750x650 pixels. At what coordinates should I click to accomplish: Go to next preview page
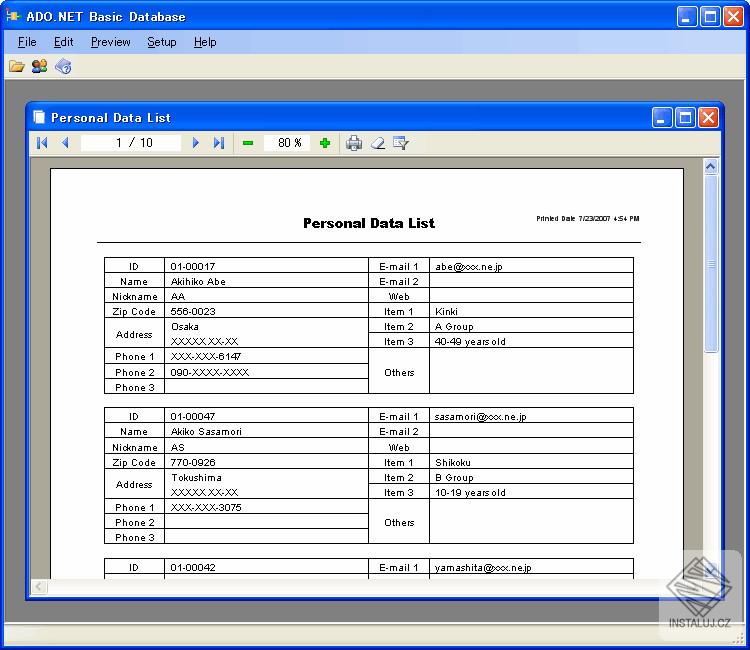click(195, 143)
